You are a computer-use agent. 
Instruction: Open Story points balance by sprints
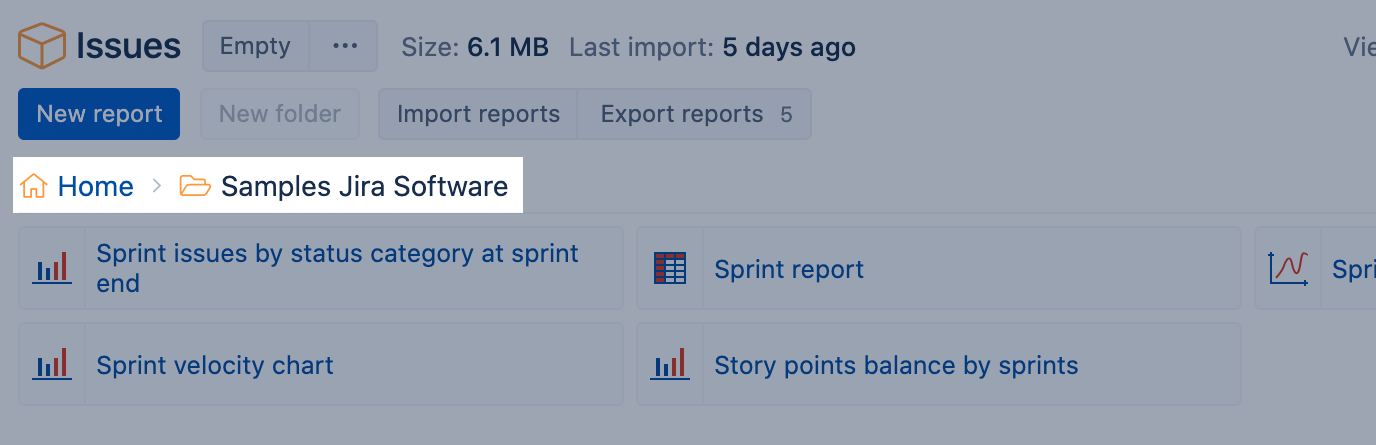point(896,365)
